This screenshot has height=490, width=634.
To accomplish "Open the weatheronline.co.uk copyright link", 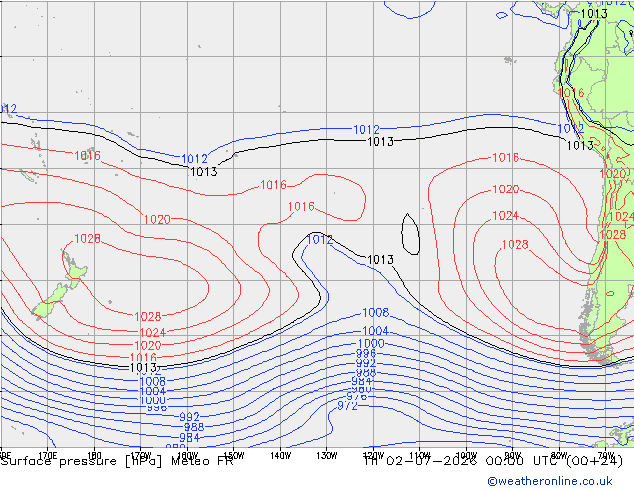I will [550, 481].
